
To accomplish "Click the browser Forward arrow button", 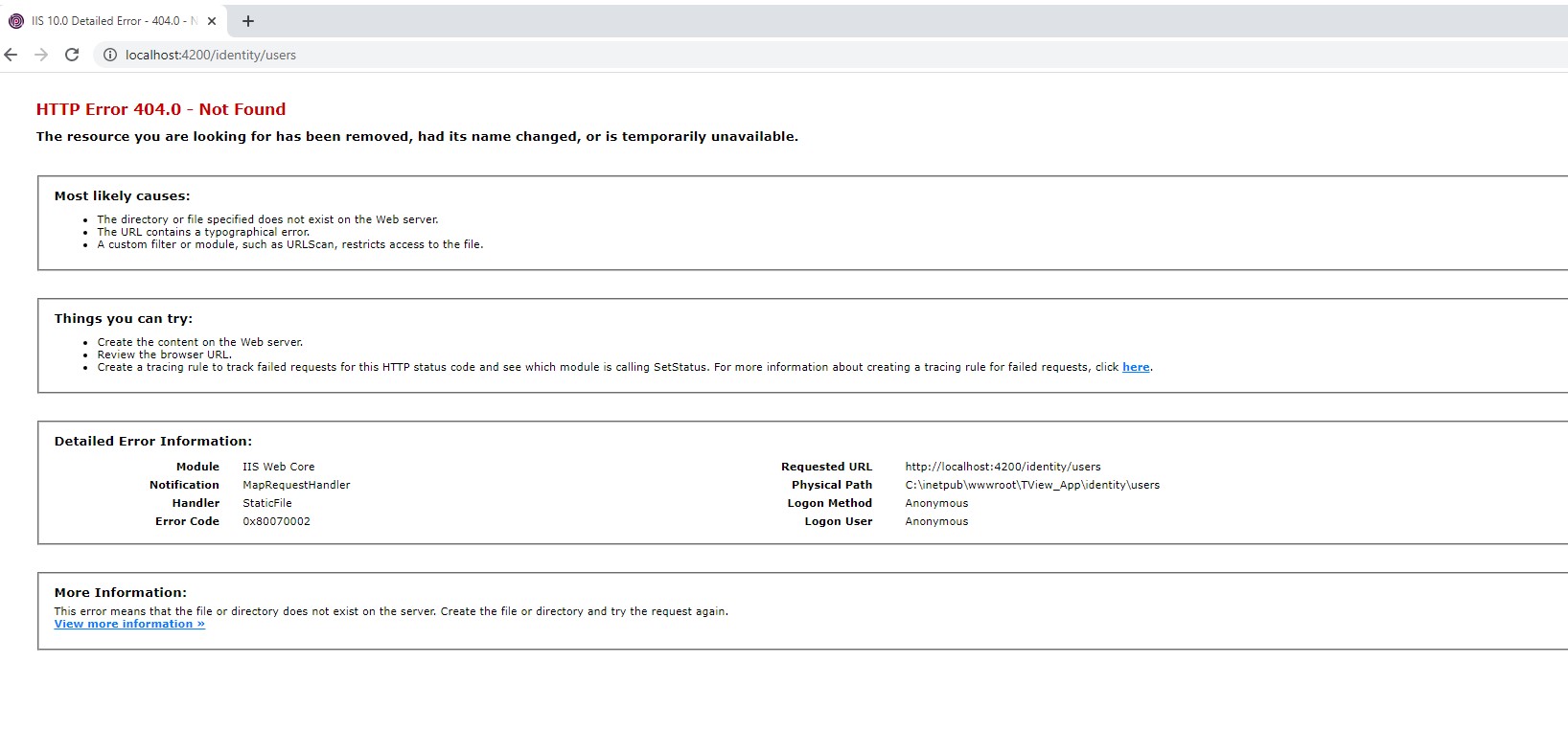I will pyautogui.click(x=41, y=55).
